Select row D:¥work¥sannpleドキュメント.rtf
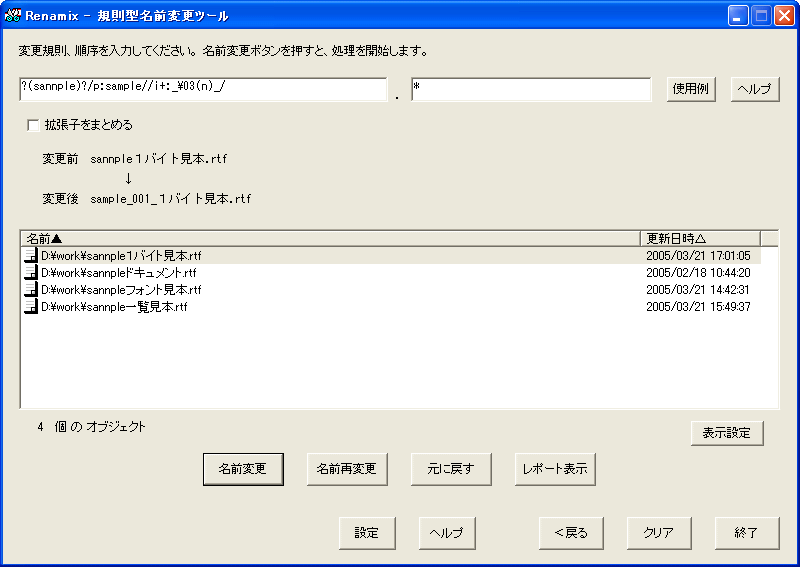Image resolution: width=800 pixels, height=567 pixels. click(391, 273)
